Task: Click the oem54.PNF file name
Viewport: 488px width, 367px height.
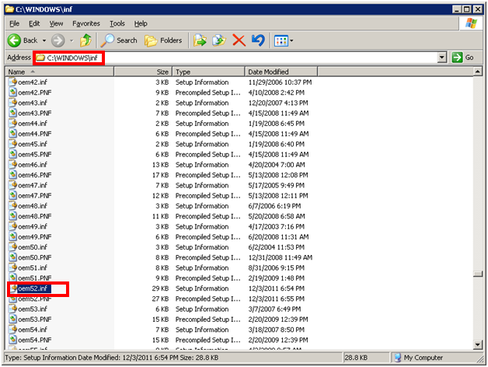Action: click(35, 340)
